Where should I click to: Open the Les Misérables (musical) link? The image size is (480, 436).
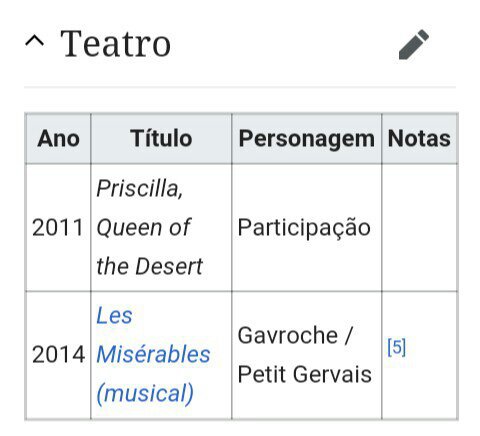153,355
